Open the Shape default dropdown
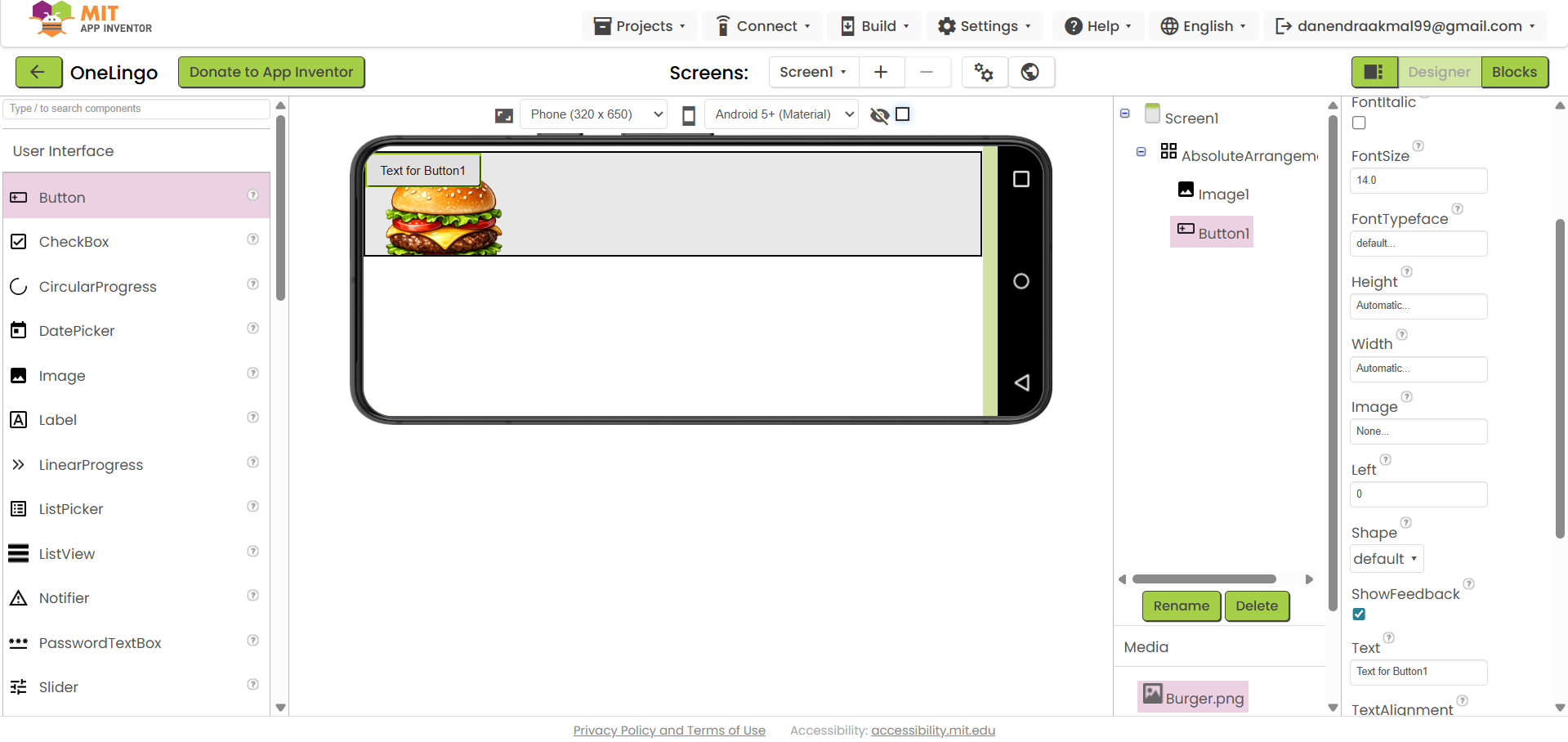1568x742 pixels. pos(1386,559)
